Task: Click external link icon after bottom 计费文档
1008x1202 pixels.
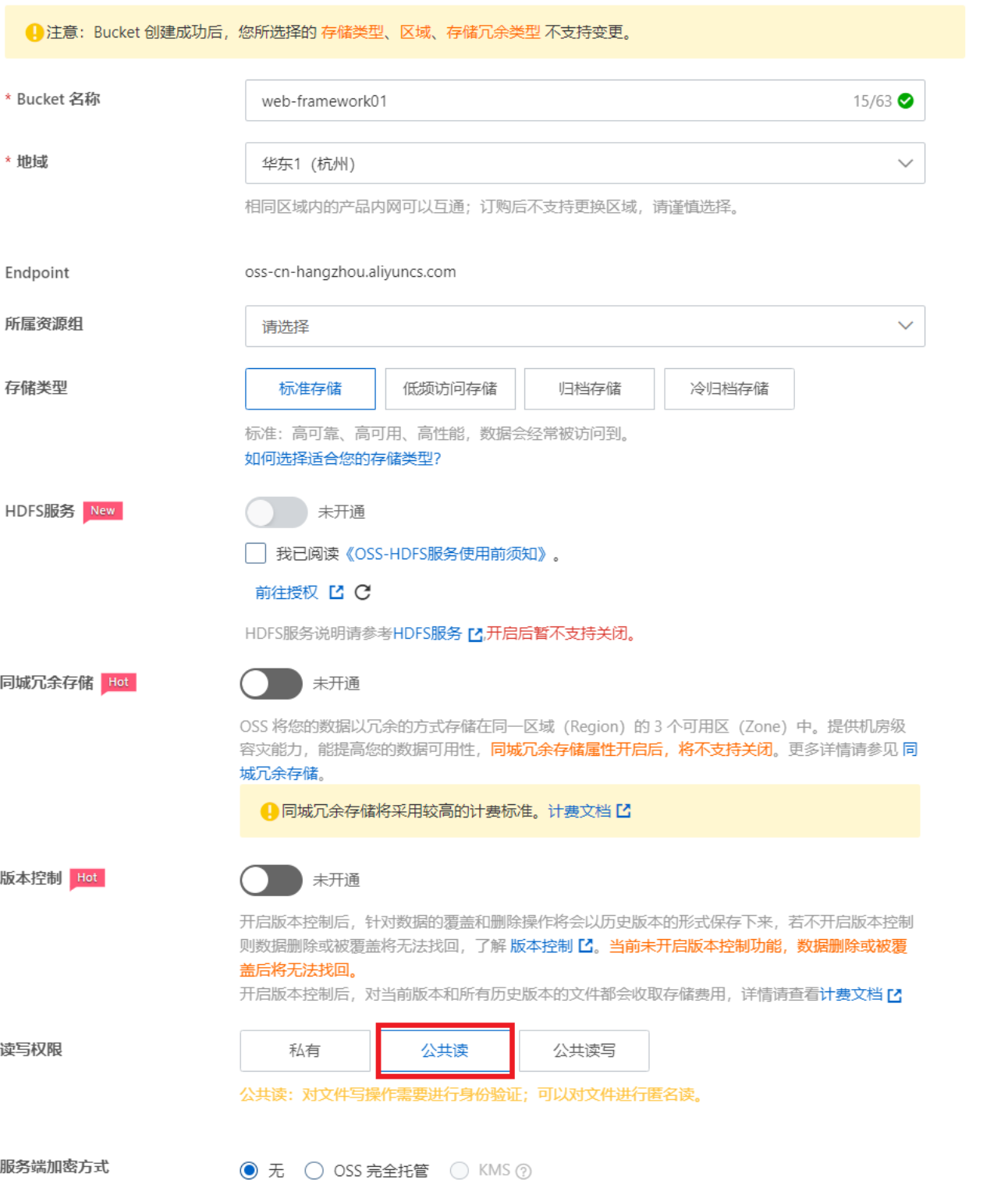Action: [894, 995]
